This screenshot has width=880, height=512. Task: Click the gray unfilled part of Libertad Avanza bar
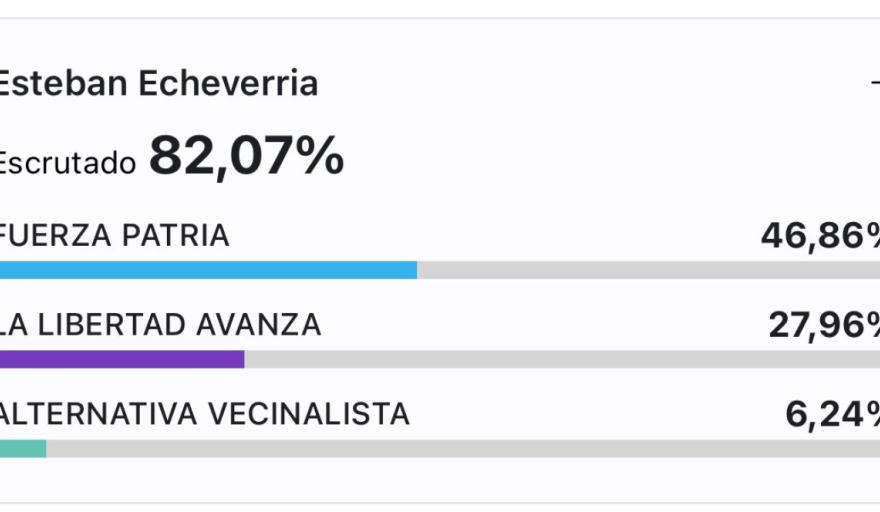pos(560,359)
